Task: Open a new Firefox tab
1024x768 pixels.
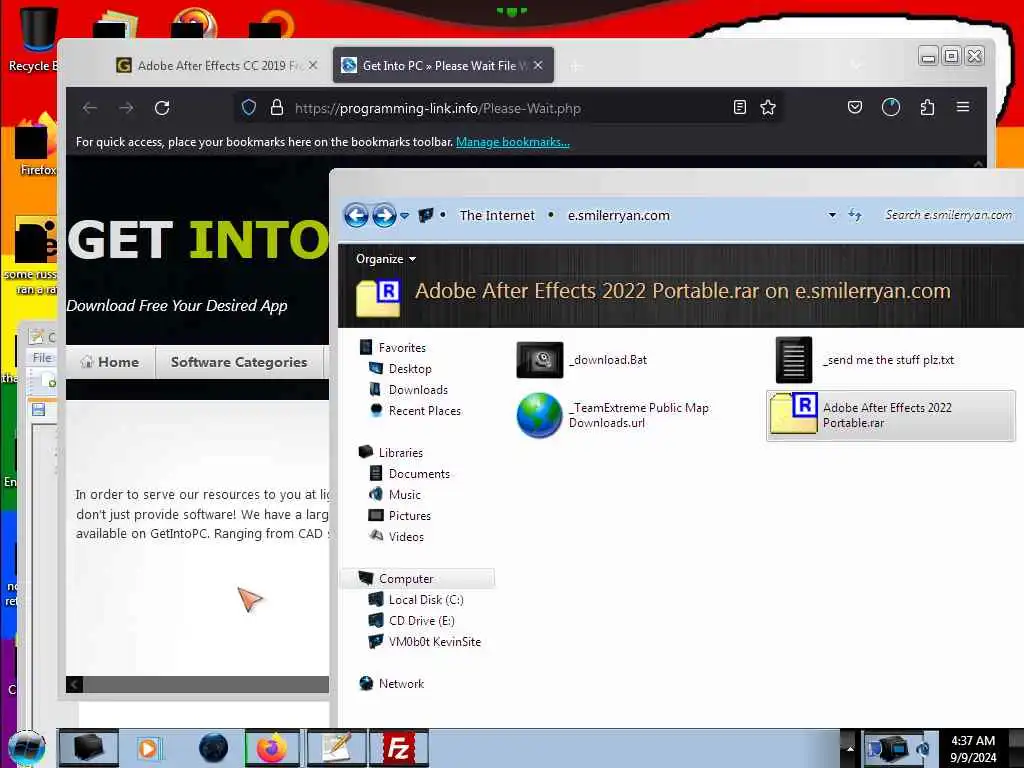Action: [575, 66]
